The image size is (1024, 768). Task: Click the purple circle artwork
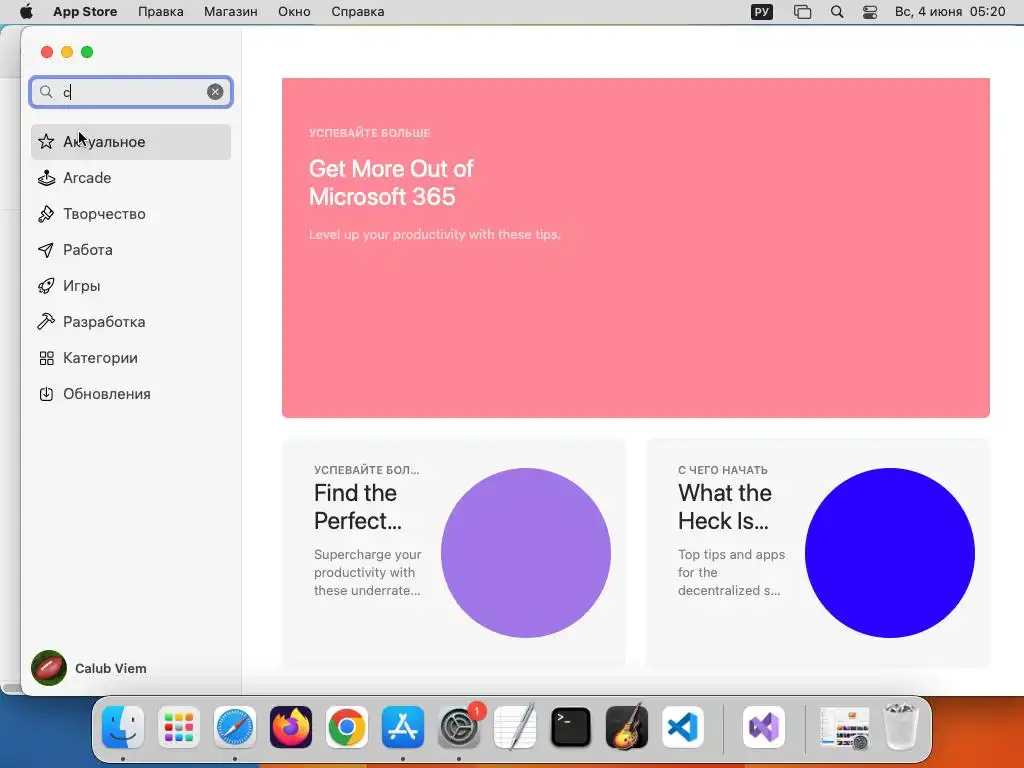pyautogui.click(x=526, y=552)
